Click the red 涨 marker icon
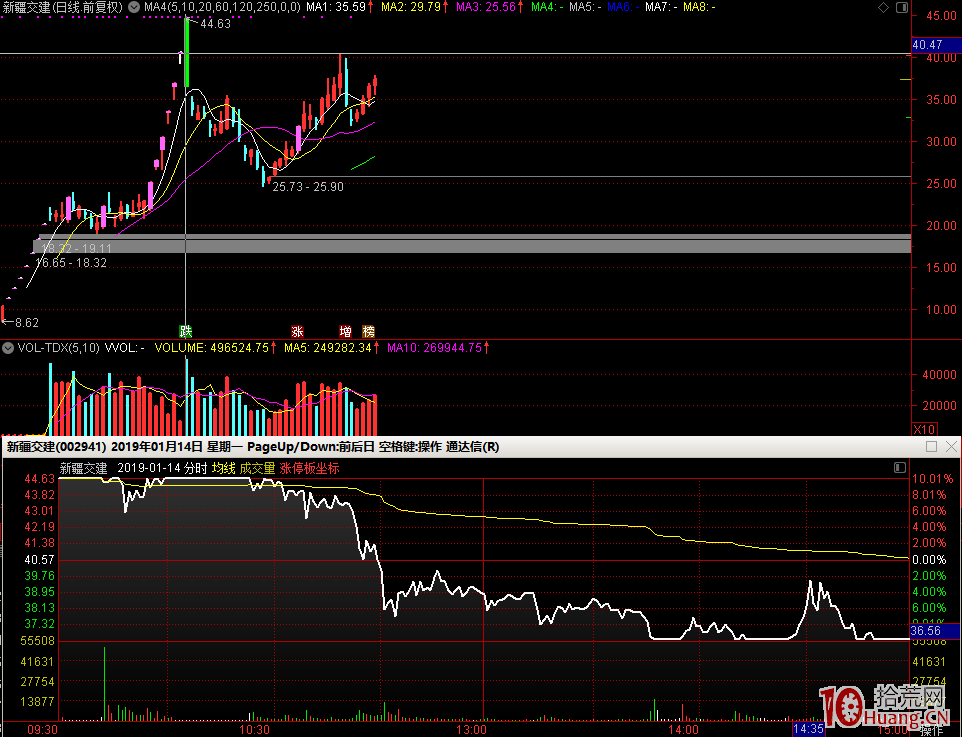 tap(297, 331)
